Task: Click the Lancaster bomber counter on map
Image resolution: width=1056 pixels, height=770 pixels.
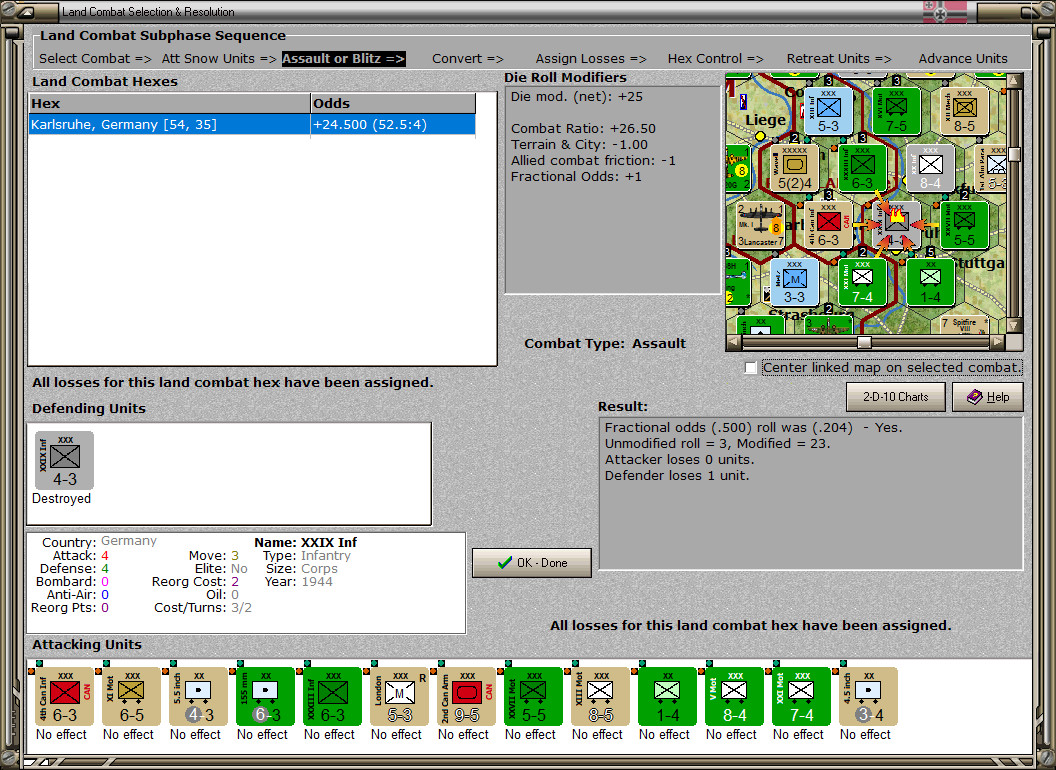Action: click(x=760, y=225)
